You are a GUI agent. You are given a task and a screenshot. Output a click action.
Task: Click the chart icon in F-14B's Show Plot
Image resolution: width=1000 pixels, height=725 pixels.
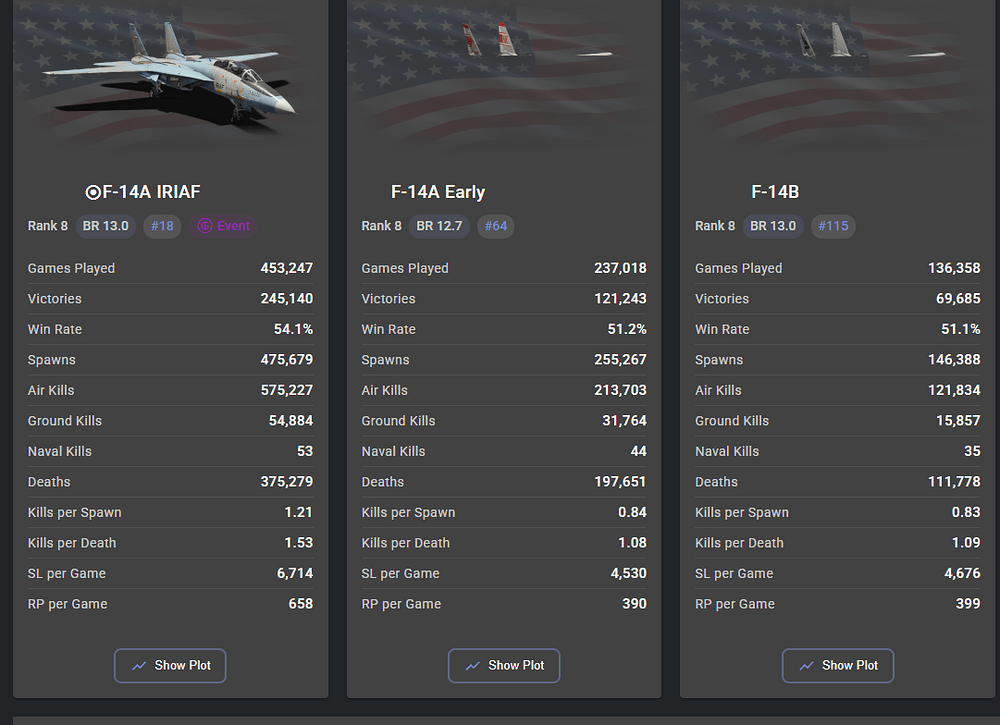click(807, 666)
